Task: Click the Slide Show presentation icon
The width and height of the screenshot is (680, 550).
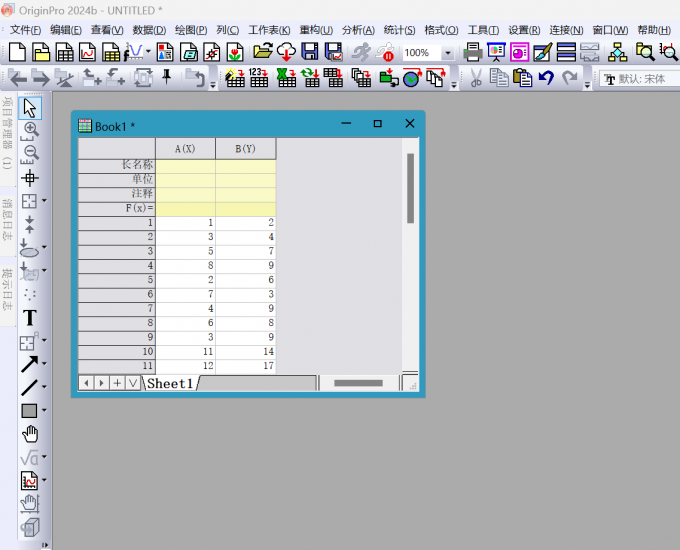Action: coord(496,52)
